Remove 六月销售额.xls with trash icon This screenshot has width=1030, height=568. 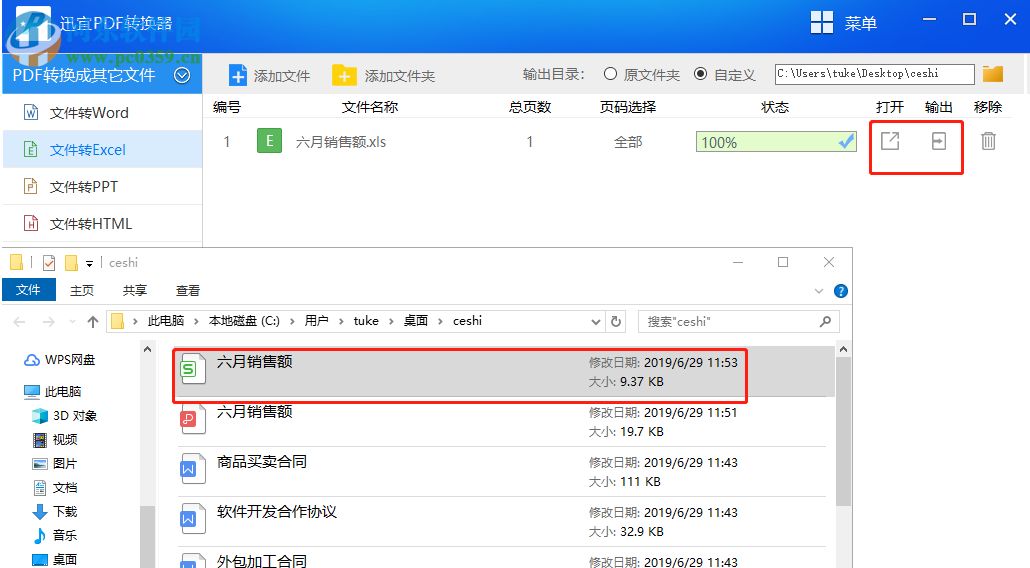coord(988,141)
